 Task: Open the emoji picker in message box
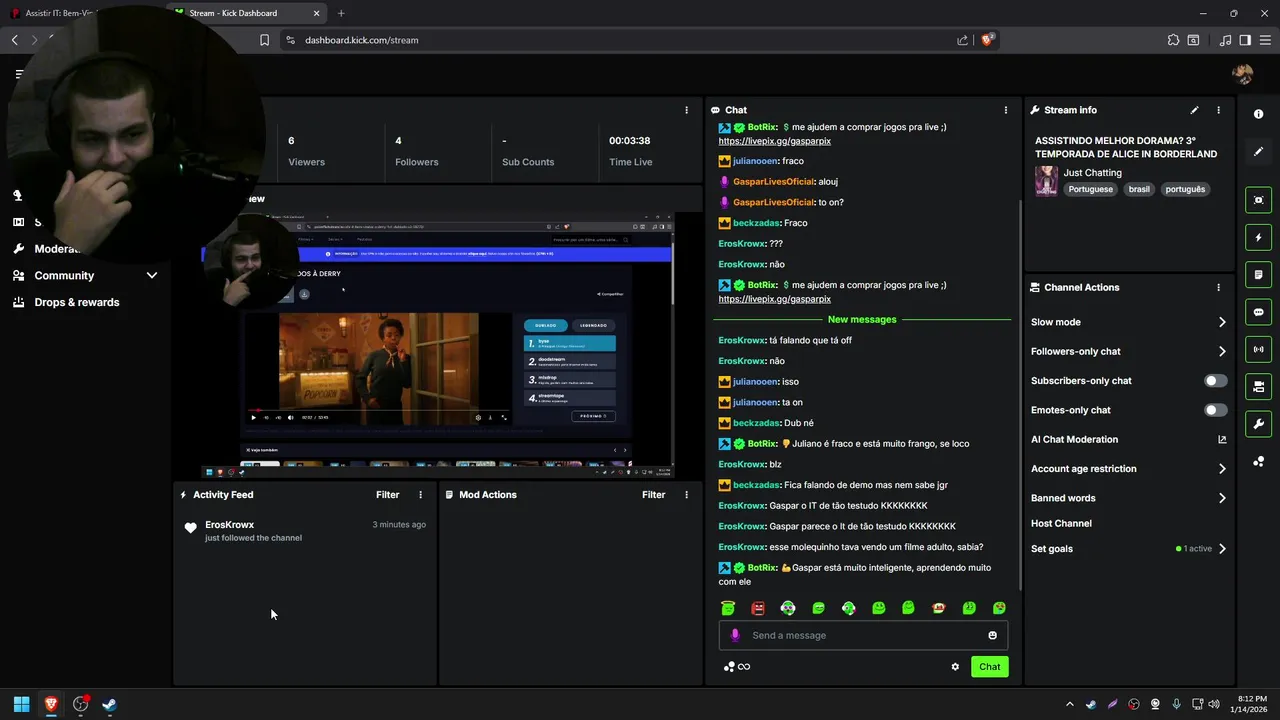pyautogui.click(x=992, y=635)
